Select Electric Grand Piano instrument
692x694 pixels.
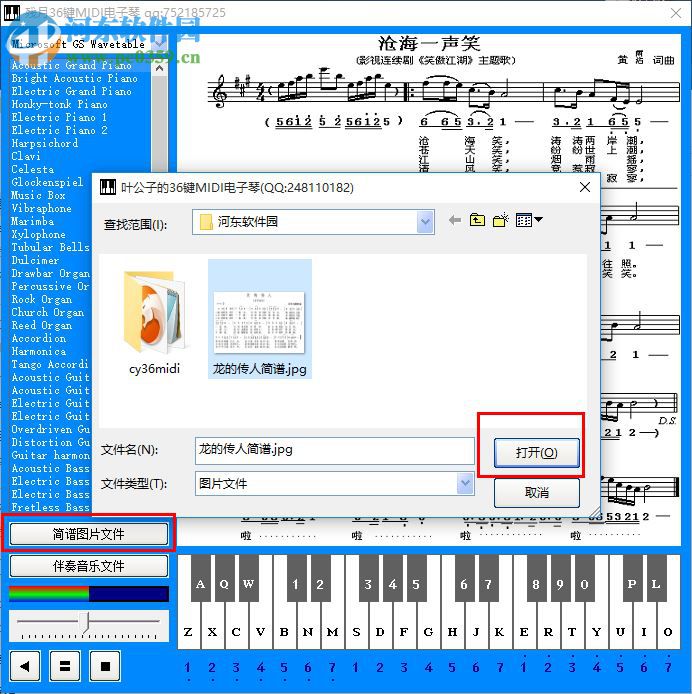pyautogui.click(x=71, y=91)
